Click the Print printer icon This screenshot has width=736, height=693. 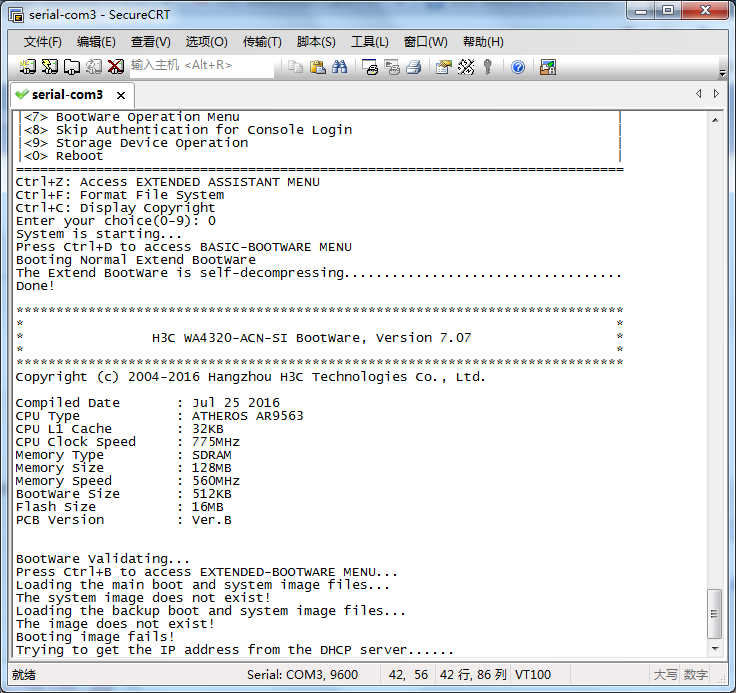pyautogui.click(x=414, y=67)
